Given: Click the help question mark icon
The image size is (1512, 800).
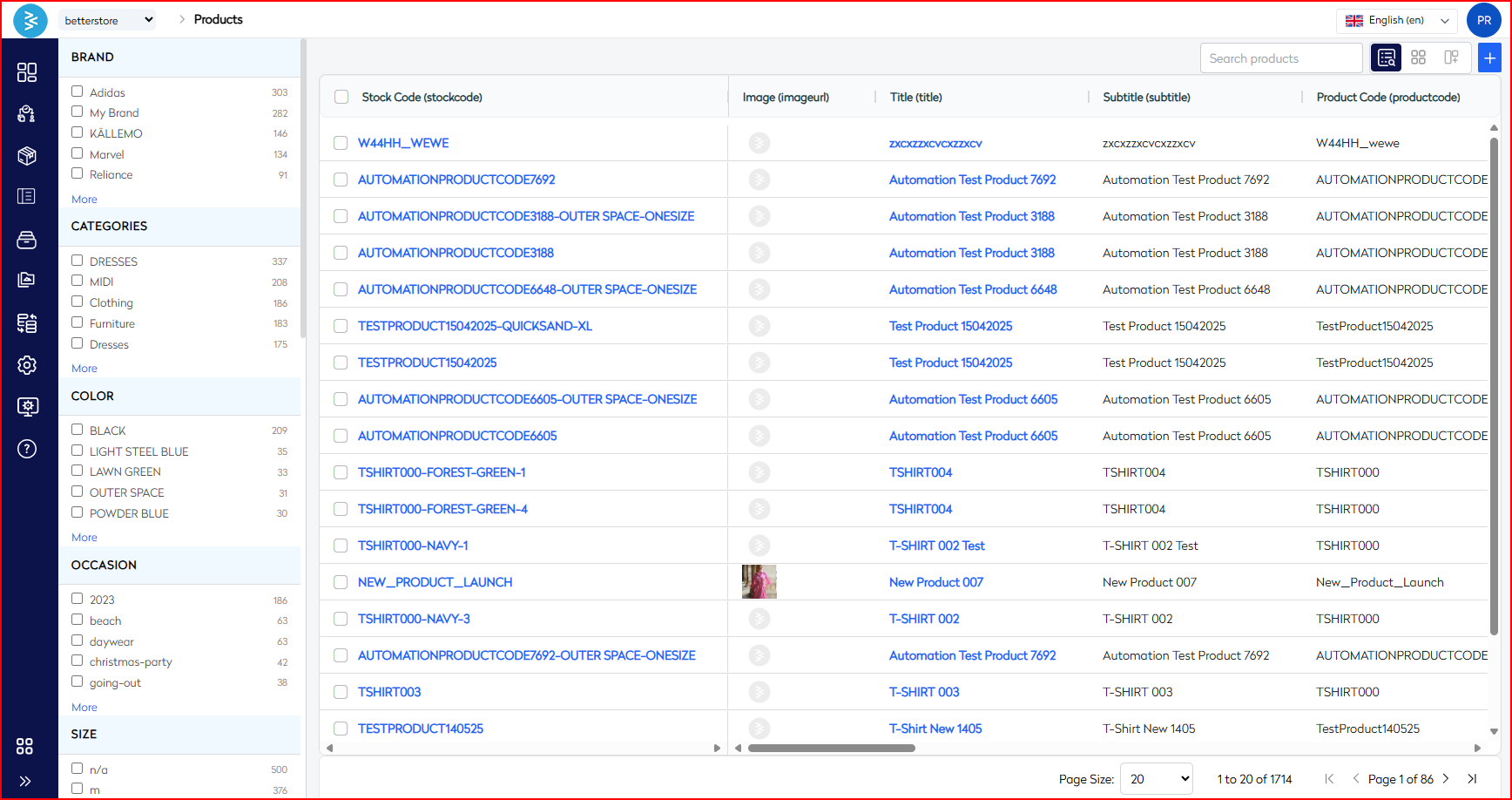Looking at the screenshot, I should [27, 449].
